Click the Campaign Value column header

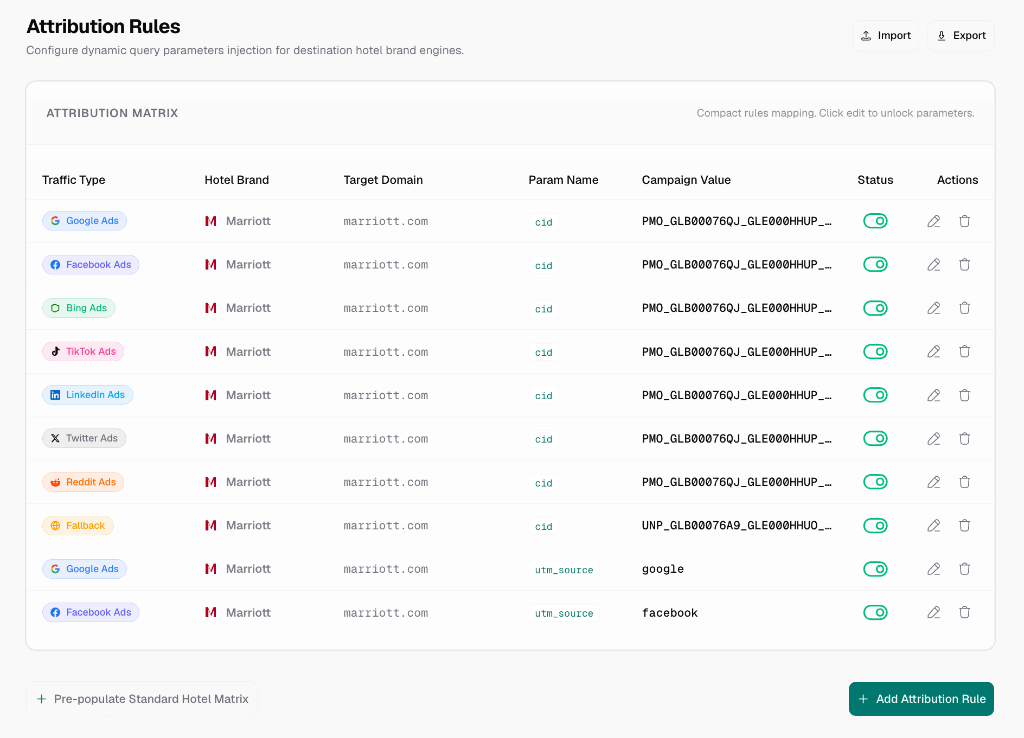(x=686, y=180)
